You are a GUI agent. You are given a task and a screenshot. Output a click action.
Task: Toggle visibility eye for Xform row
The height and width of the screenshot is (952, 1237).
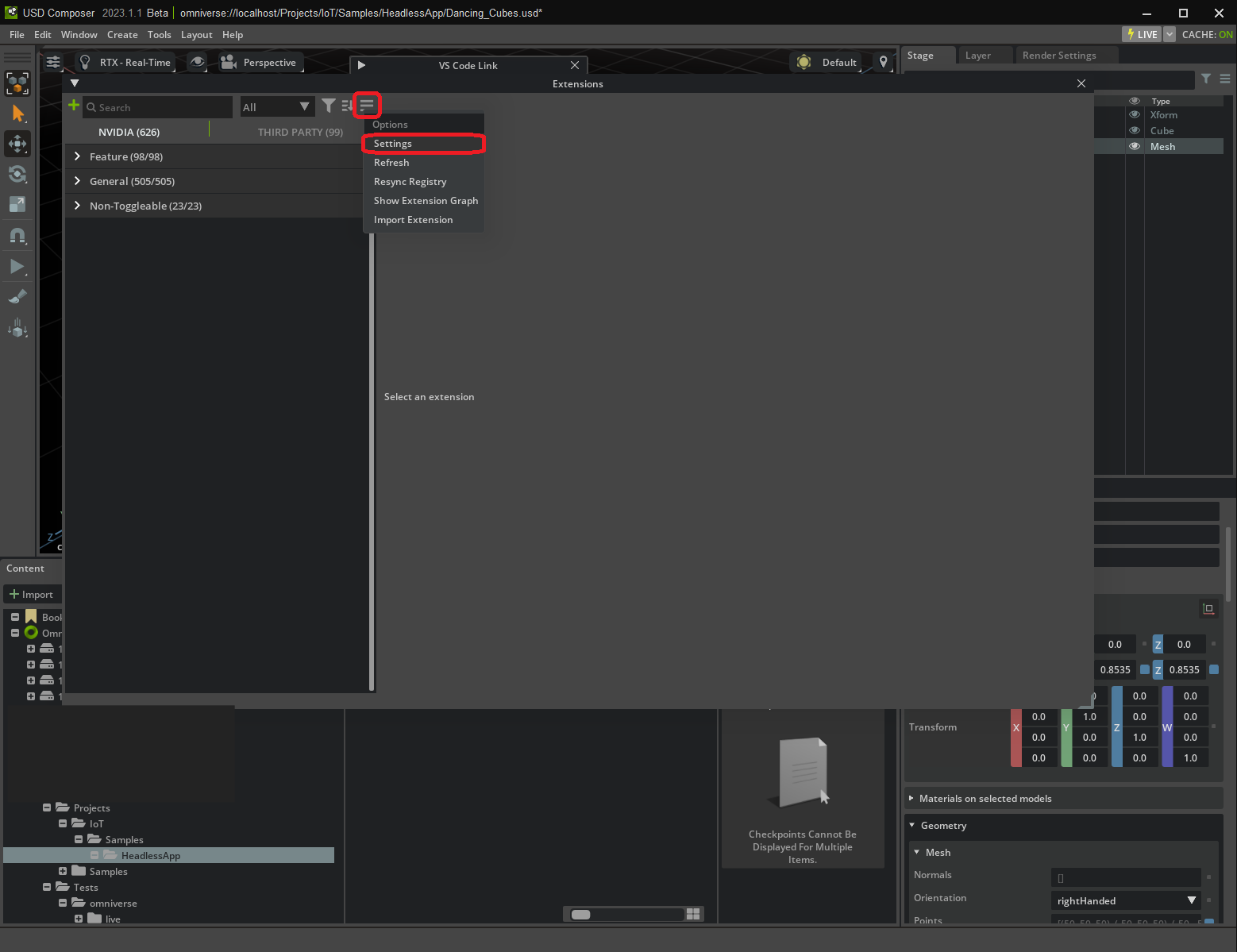[x=1135, y=115]
